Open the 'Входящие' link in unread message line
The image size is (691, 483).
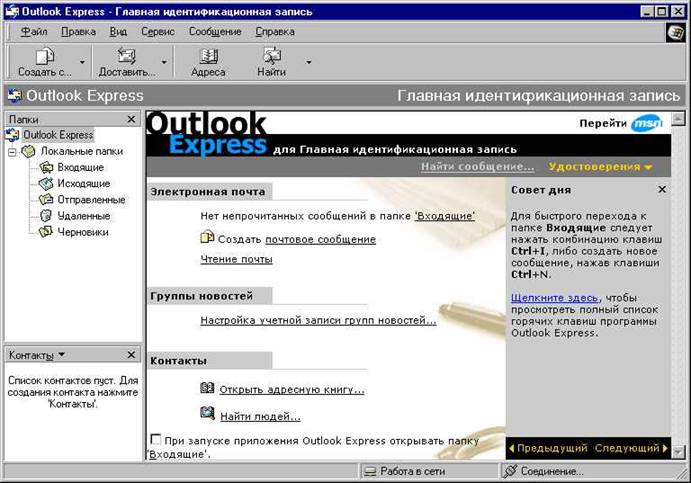[445, 216]
